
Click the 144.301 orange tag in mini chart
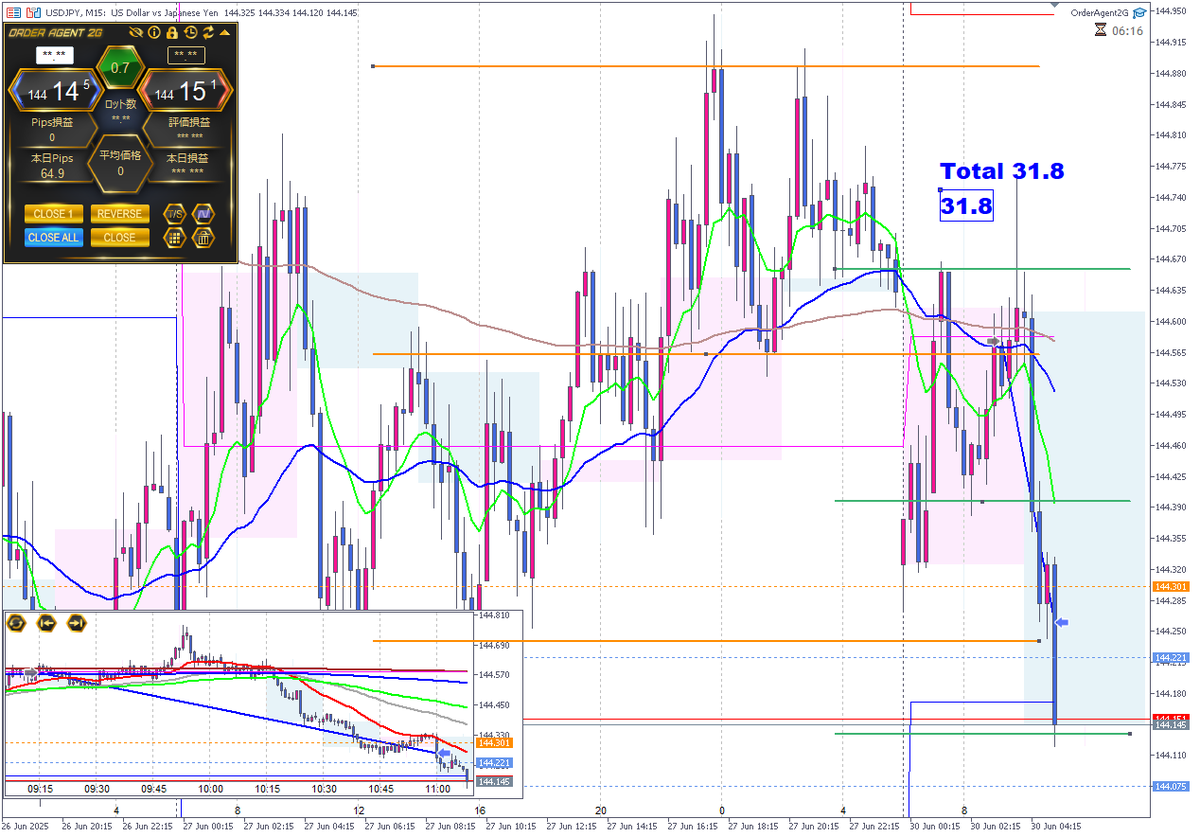click(x=495, y=742)
